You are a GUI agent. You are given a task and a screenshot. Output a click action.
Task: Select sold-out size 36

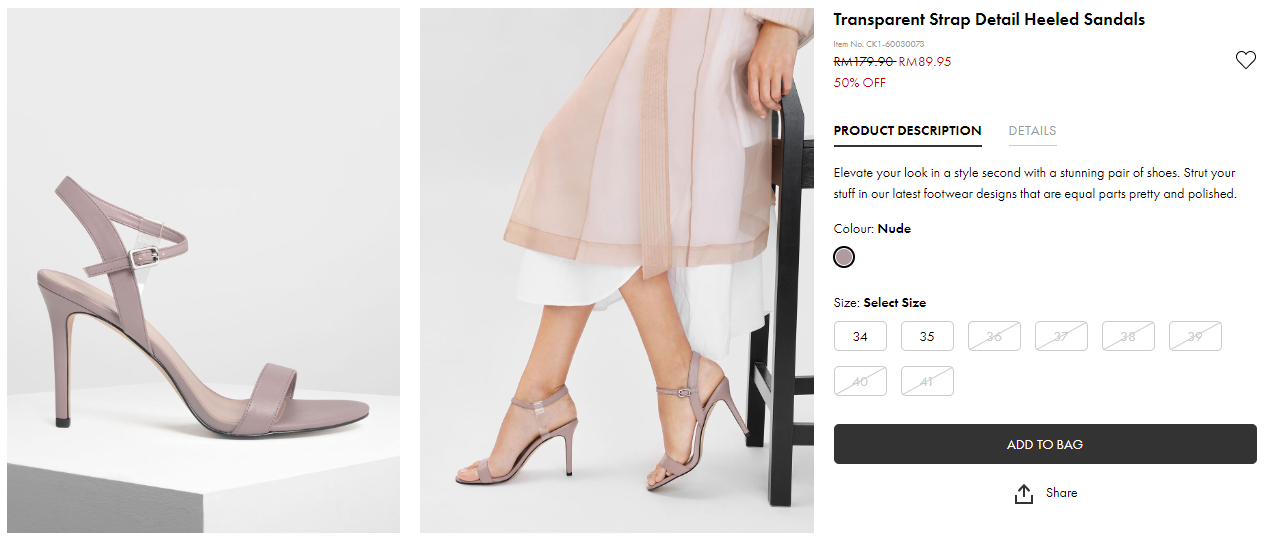point(994,336)
